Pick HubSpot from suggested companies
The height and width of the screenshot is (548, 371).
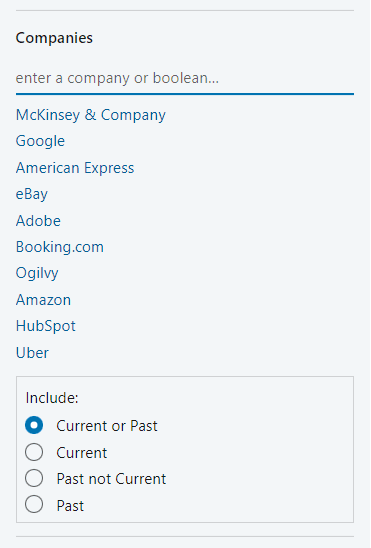(x=45, y=326)
